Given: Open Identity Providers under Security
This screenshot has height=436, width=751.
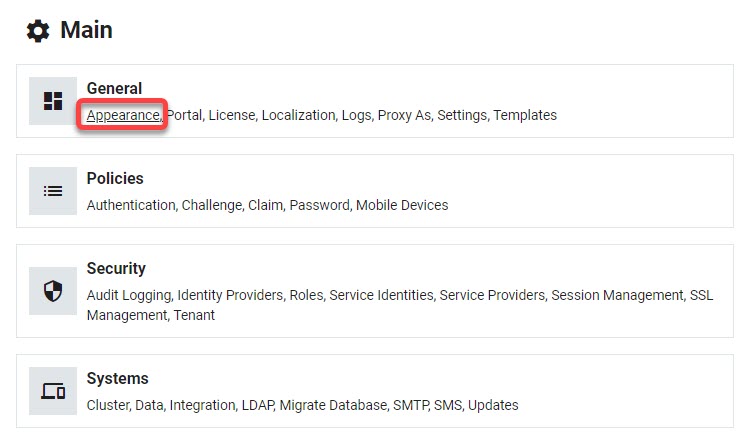Looking at the screenshot, I should pyautogui.click(x=230, y=295).
